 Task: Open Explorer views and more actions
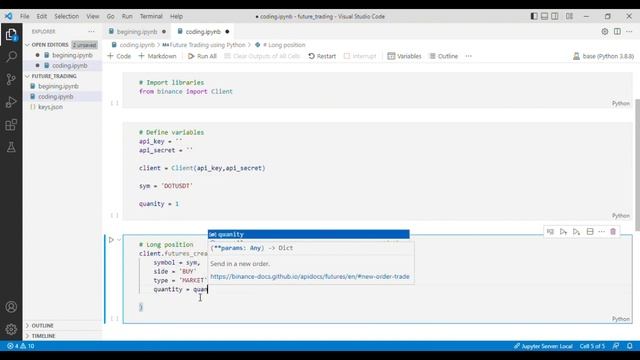pos(91,31)
